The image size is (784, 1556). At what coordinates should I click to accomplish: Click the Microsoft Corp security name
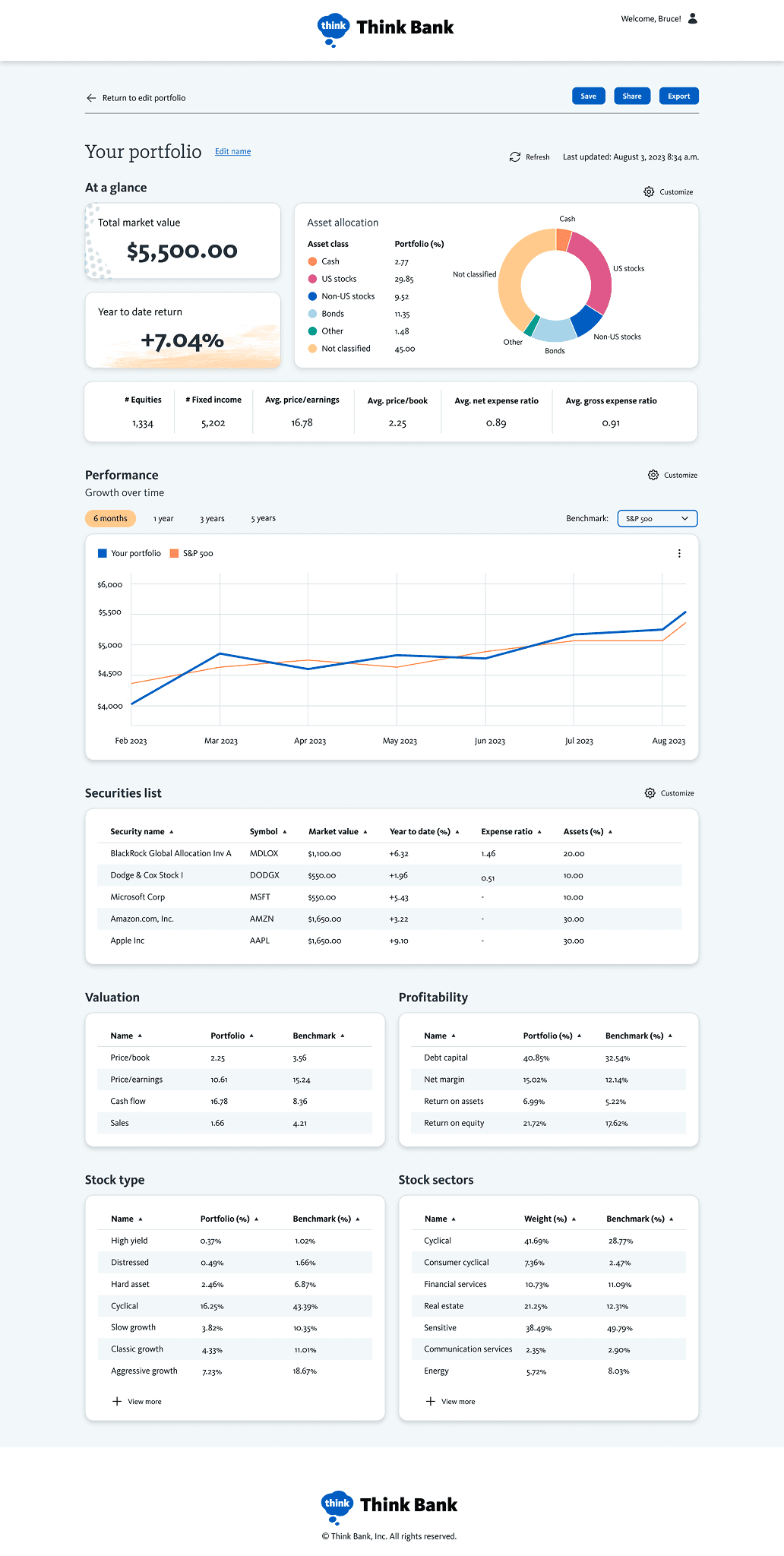pos(138,897)
